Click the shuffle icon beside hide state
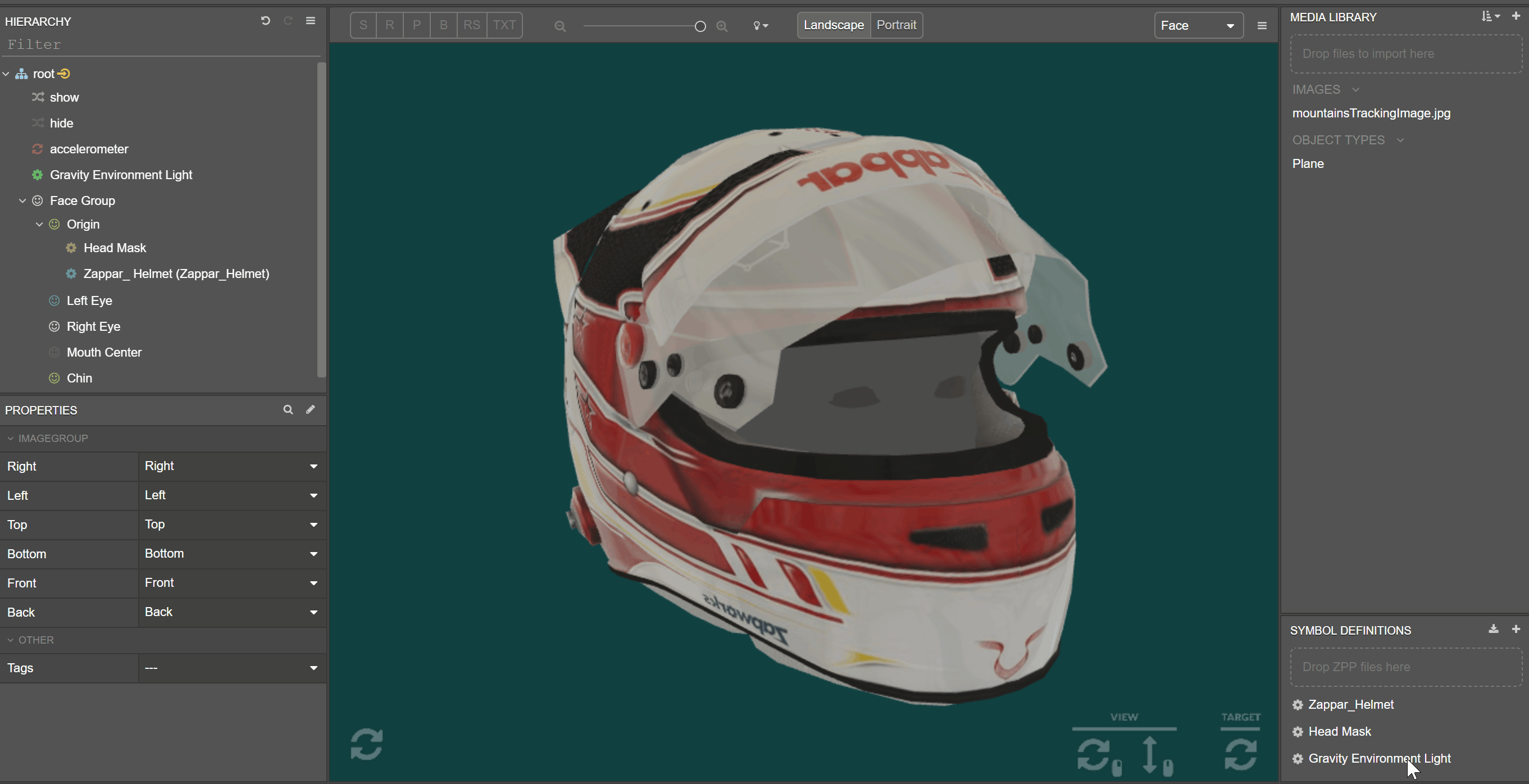Screen dimensions: 1529x784 coord(38,123)
